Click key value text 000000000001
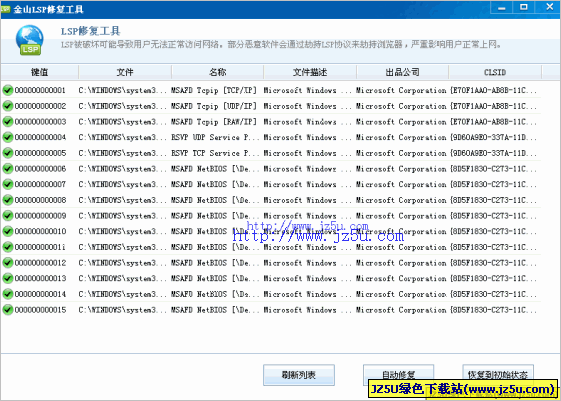 [x=40, y=90]
